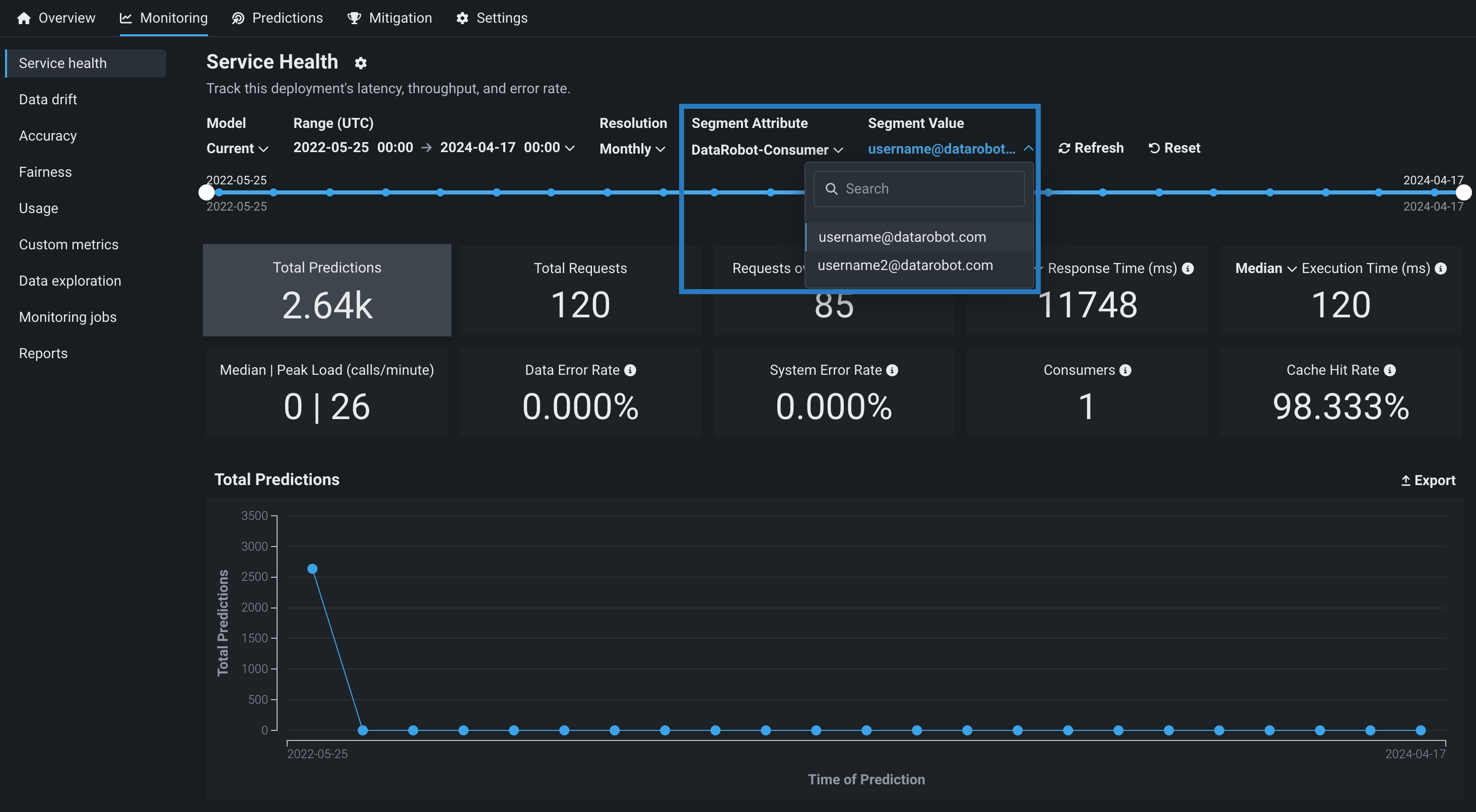
Task: Expand the Model Current dropdown
Action: click(x=237, y=149)
